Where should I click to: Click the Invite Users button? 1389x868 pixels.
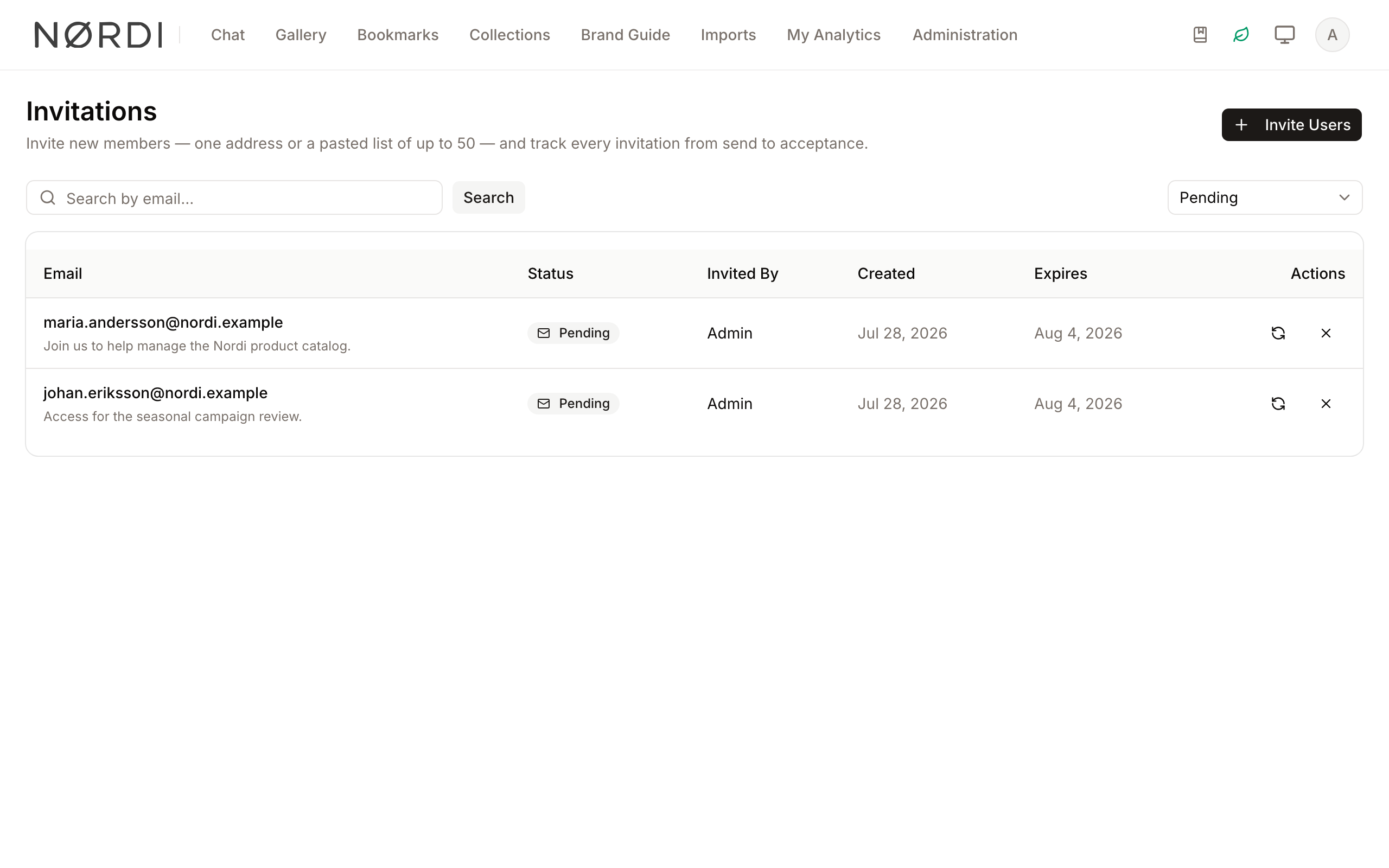pos(1291,125)
